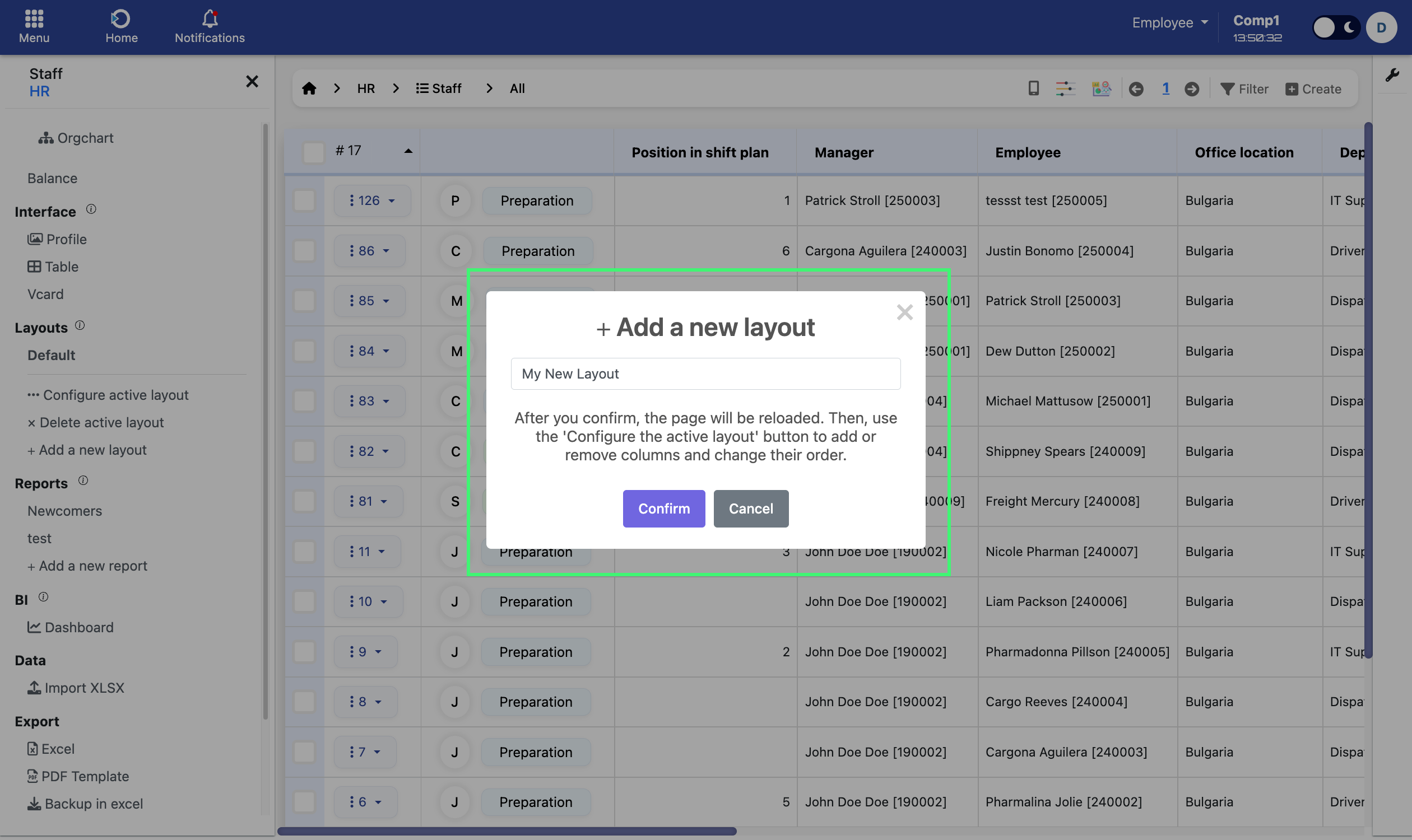Click Add a new report
1412x840 pixels.
87,566
